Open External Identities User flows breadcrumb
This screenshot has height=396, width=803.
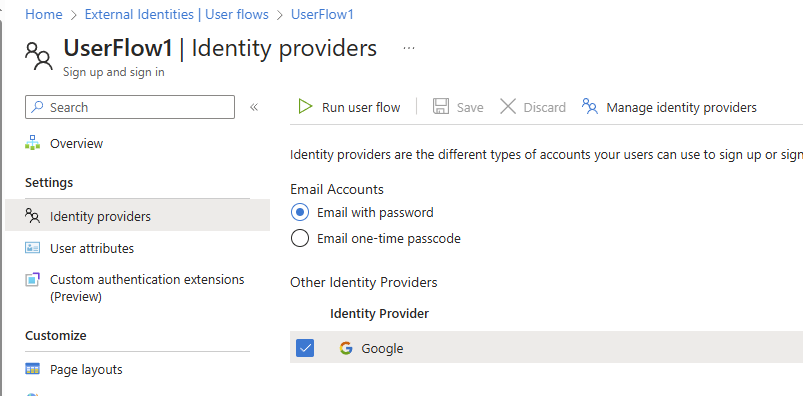177,14
